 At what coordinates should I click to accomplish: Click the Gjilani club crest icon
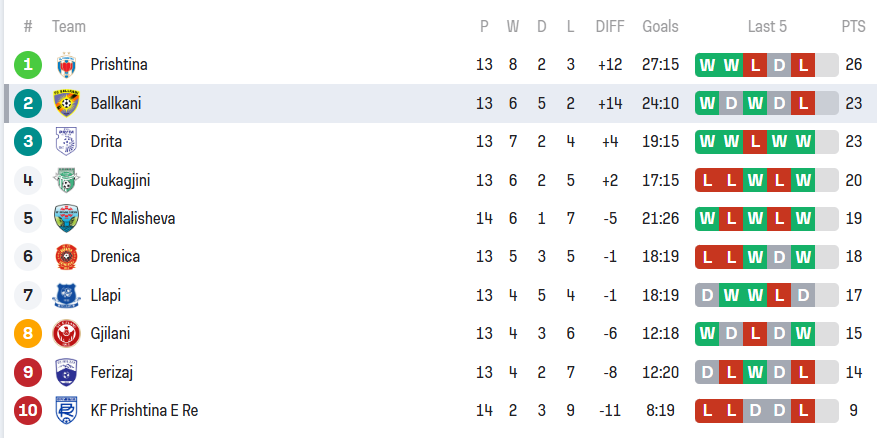click(x=67, y=333)
